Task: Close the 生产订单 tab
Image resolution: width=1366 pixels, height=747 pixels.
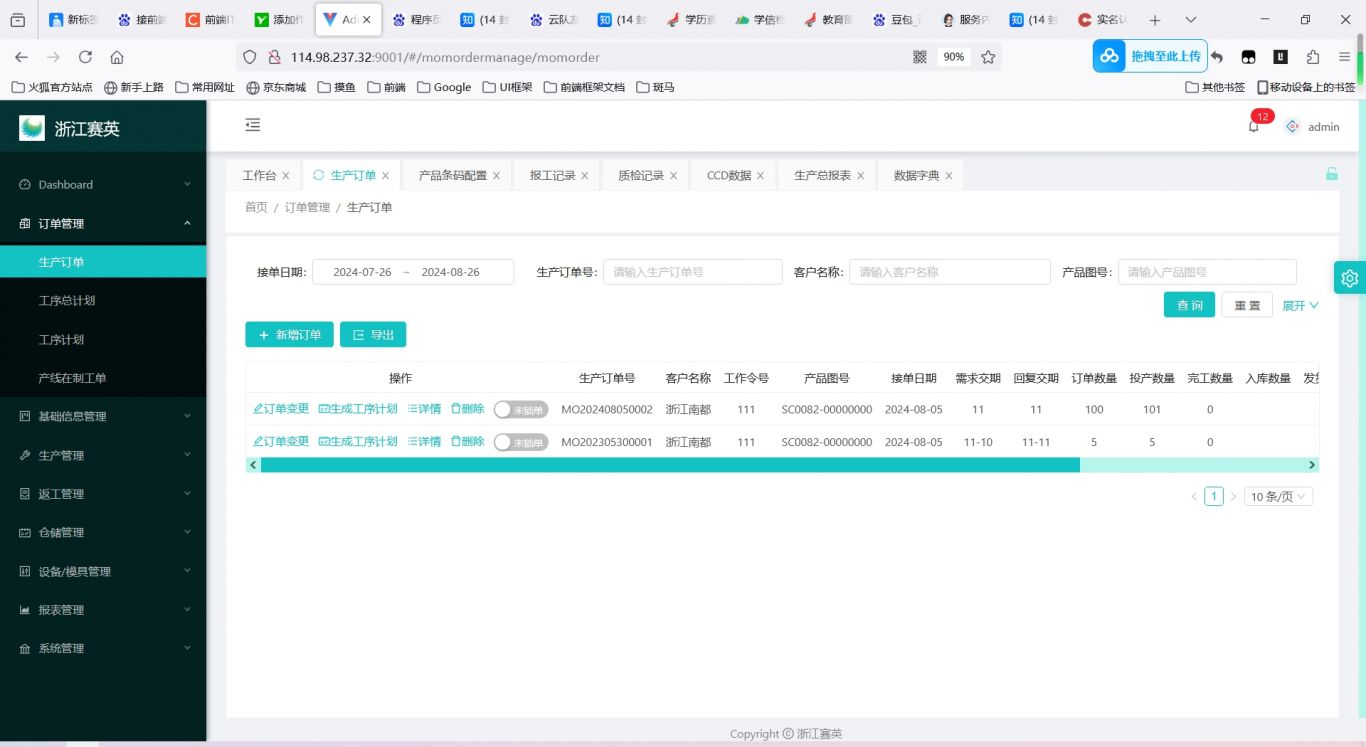Action: [x=385, y=176]
